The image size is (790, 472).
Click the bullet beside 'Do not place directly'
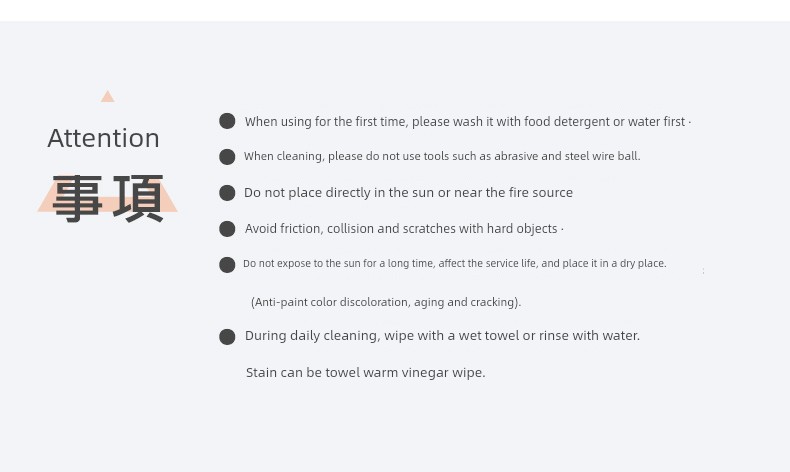coord(227,193)
